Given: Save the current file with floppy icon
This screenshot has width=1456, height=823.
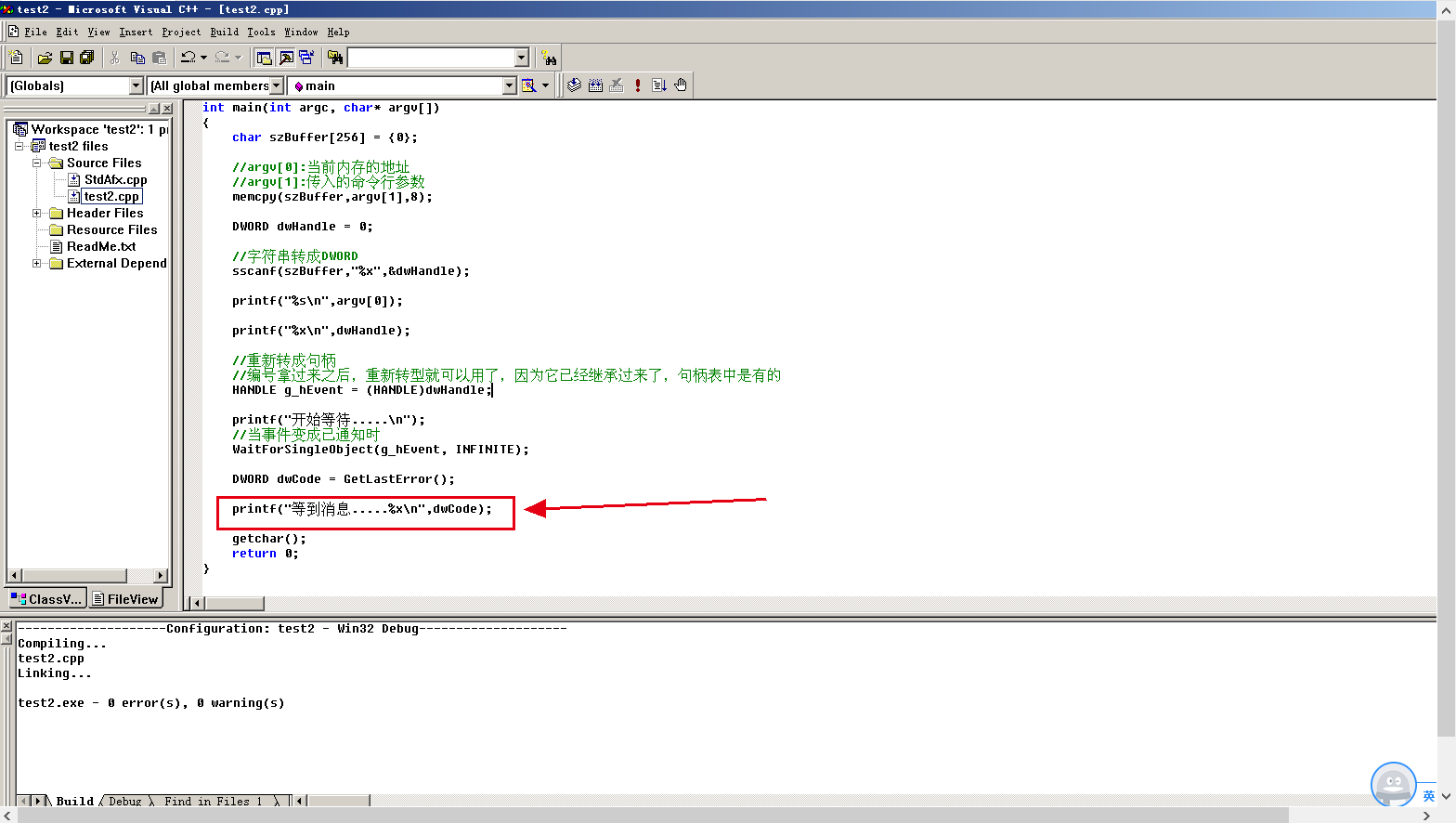Looking at the screenshot, I should 66,58.
